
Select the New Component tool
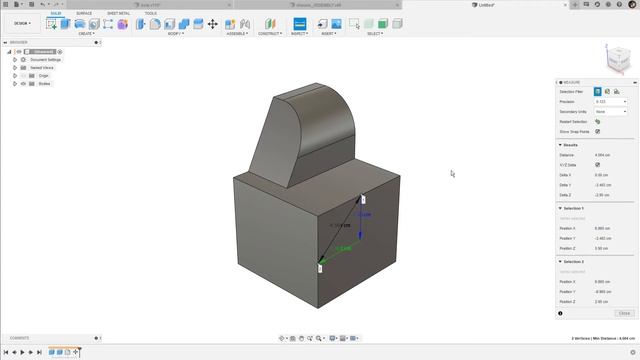[230, 24]
